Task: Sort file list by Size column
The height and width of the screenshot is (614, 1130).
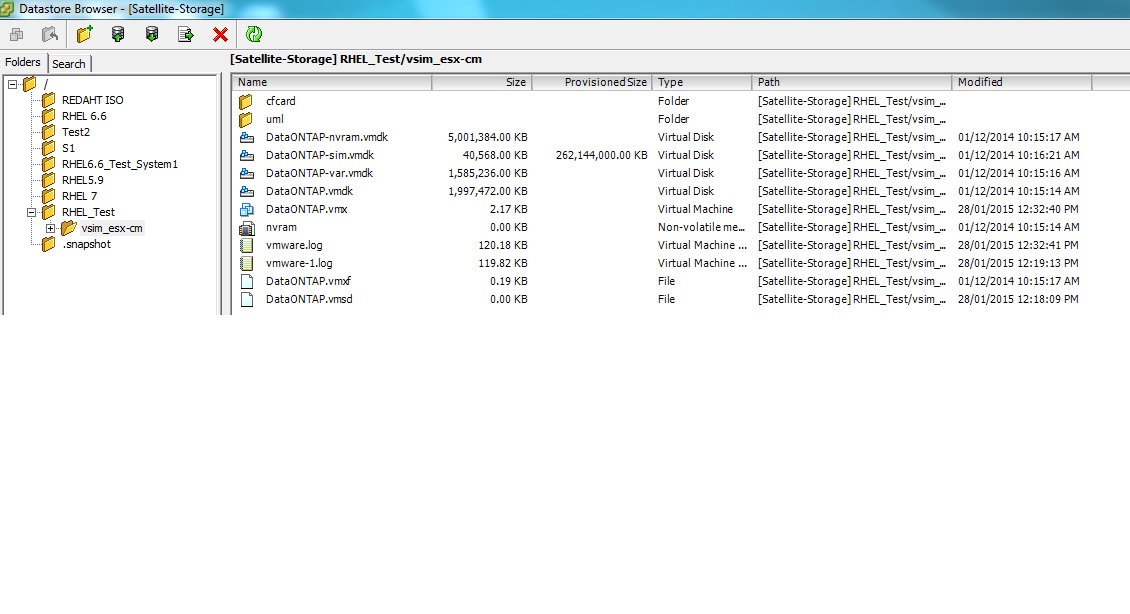Action: click(x=481, y=82)
